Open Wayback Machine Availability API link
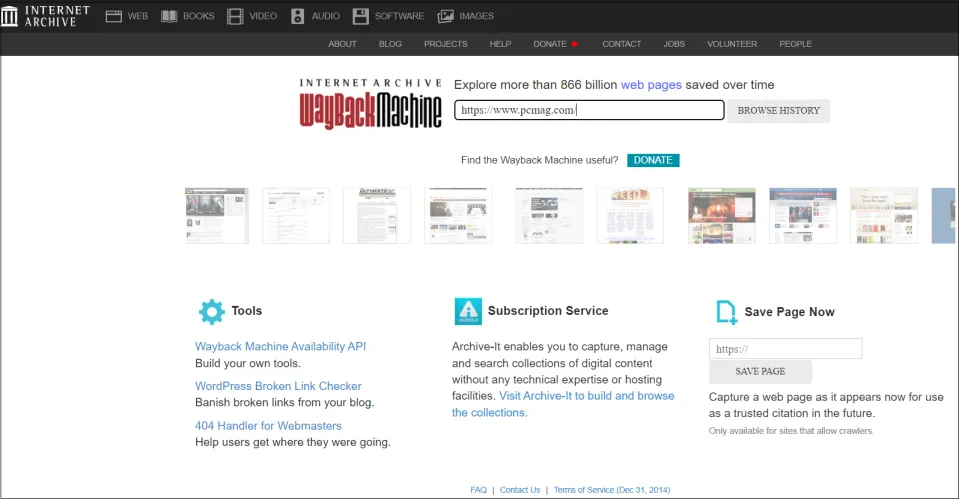959x500 pixels. coord(280,346)
